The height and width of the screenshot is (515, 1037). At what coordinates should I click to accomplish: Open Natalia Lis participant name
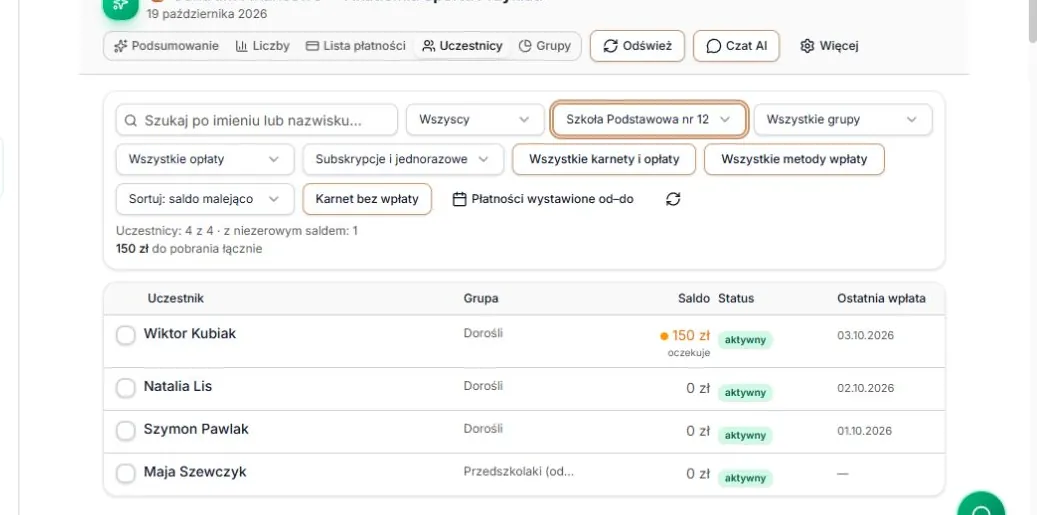tap(178, 387)
